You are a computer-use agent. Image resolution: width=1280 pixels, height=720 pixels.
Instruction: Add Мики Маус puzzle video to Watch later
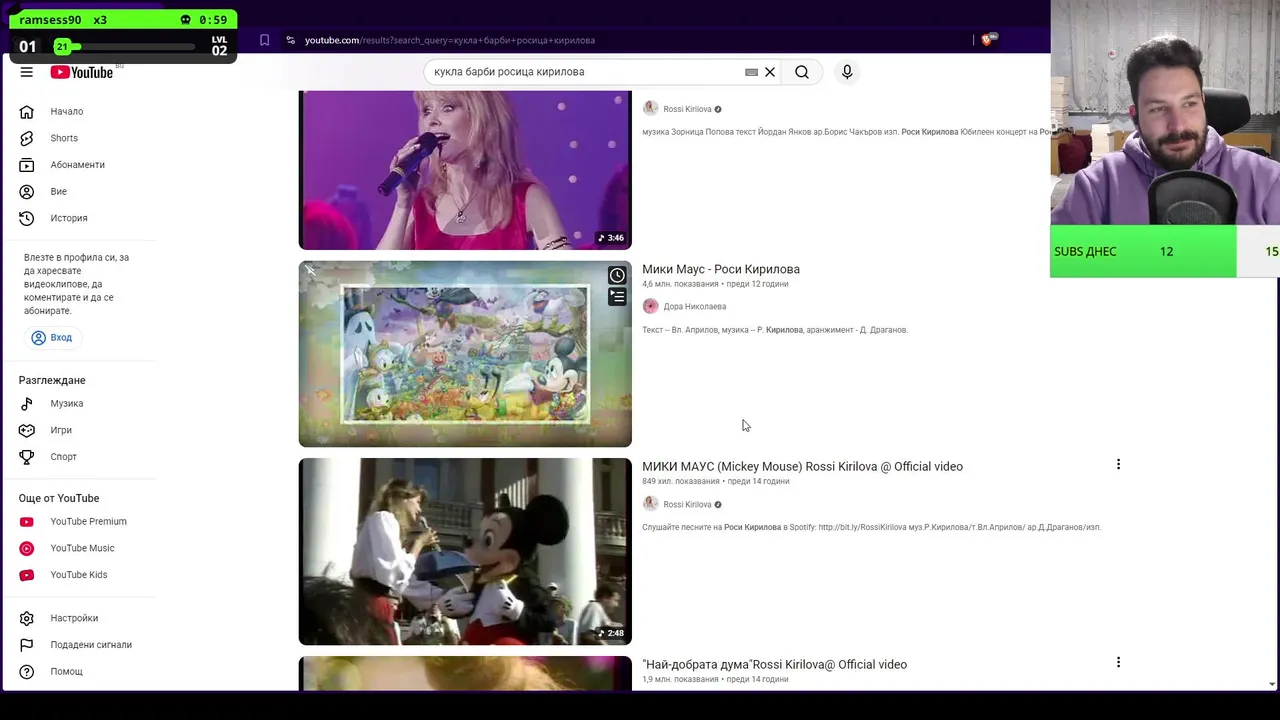[x=617, y=276]
